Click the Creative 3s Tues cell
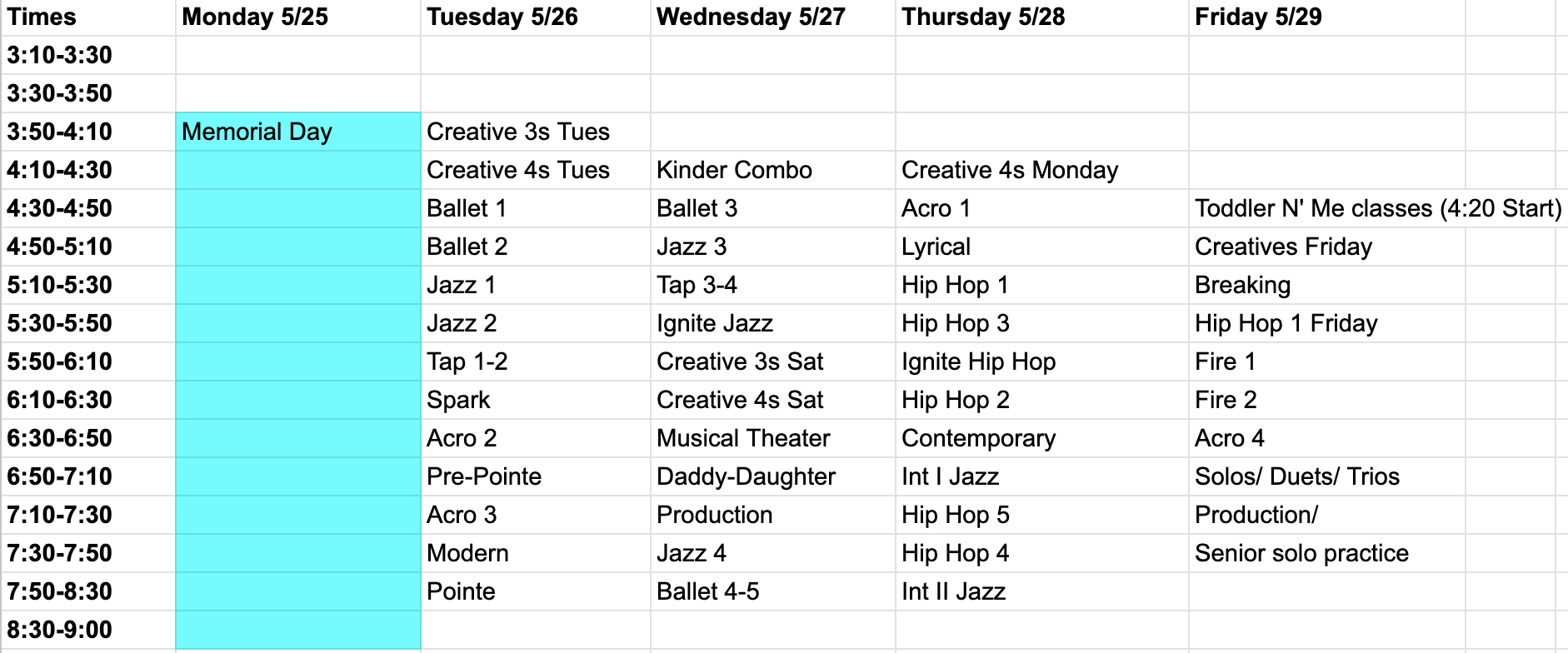The height and width of the screenshot is (653, 1568). click(535, 132)
